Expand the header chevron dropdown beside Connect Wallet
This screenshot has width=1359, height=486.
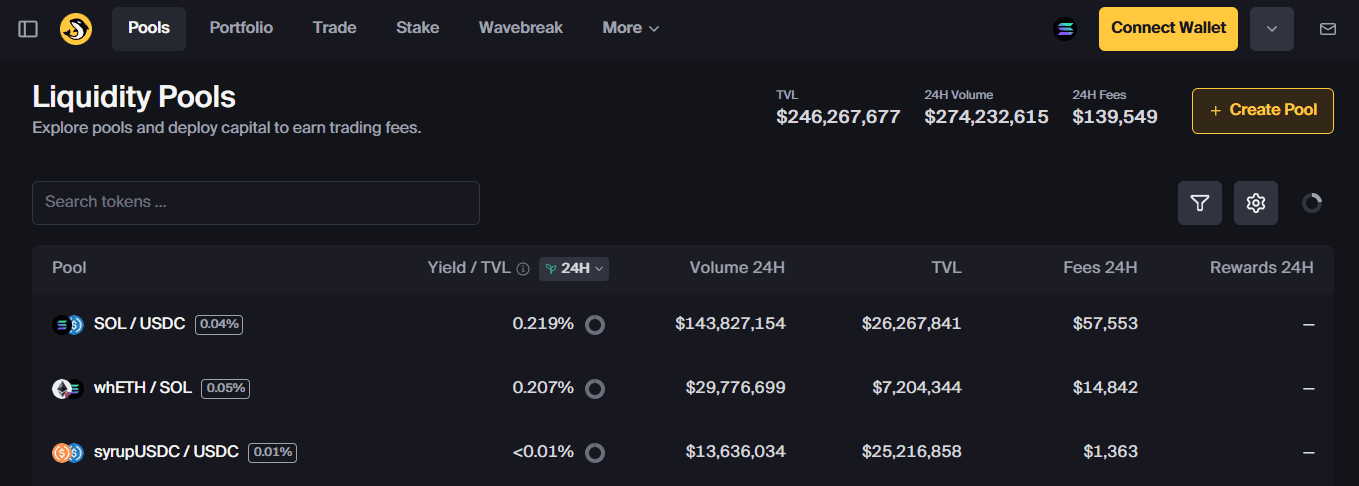1272,29
